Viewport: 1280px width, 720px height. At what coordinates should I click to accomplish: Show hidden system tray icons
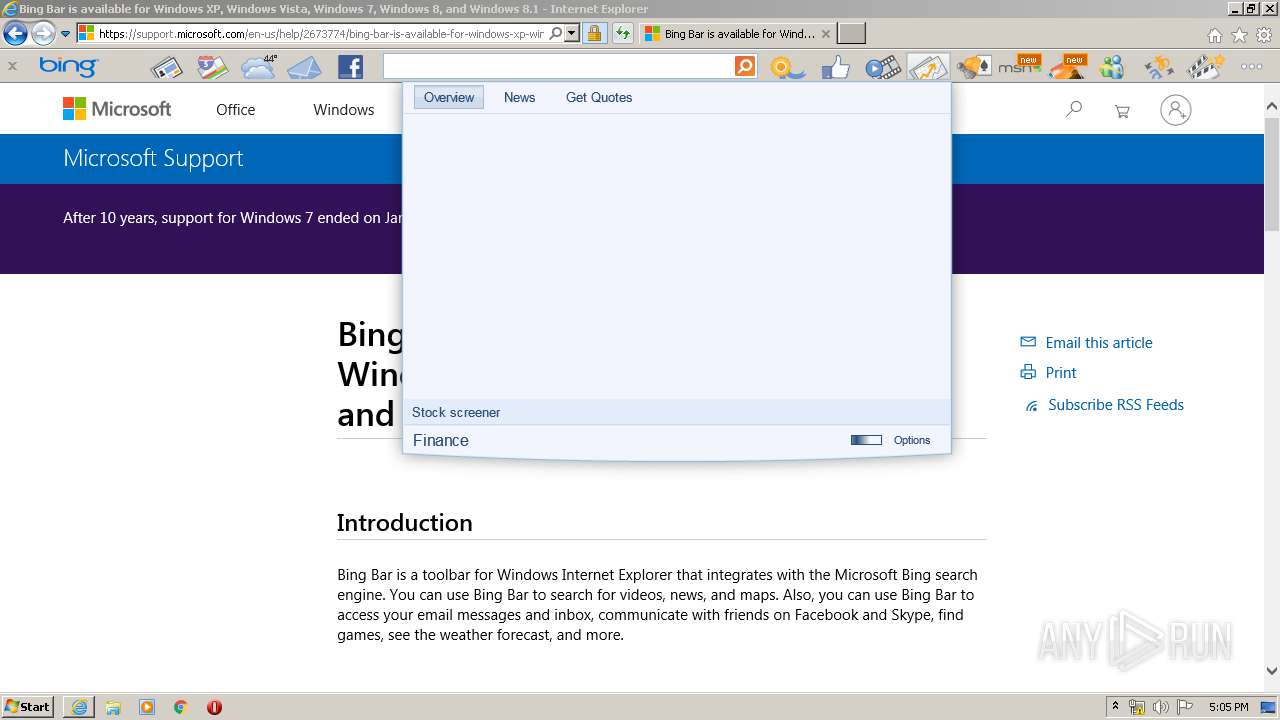click(x=1115, y=707)
